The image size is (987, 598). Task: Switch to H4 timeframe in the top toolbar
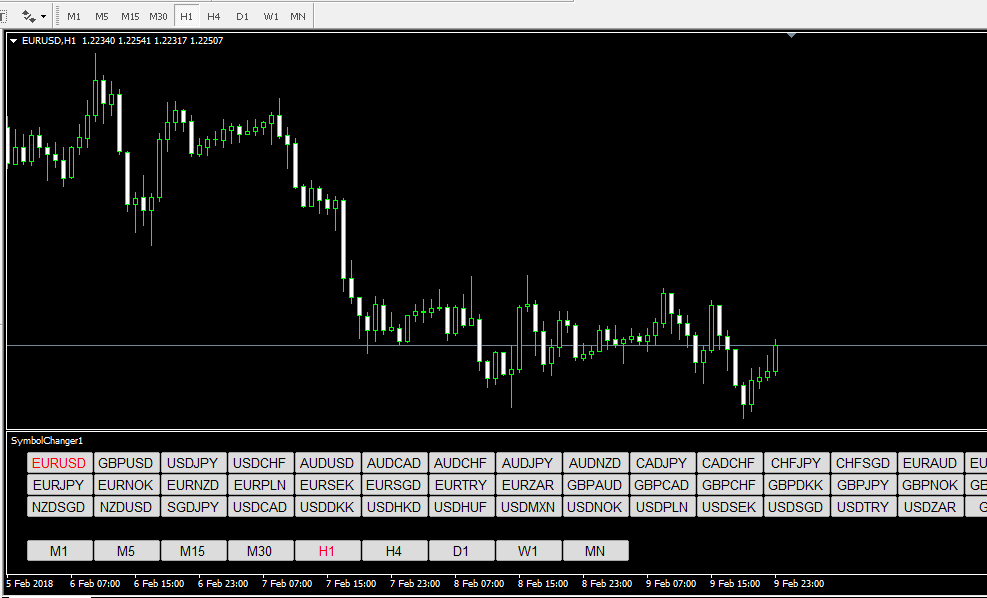tap(214, 17)
